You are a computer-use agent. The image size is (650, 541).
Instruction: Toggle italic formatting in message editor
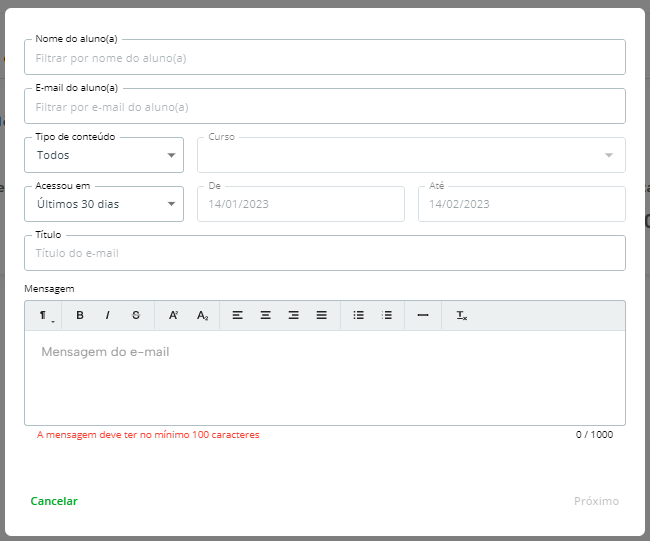coord(108,315)
